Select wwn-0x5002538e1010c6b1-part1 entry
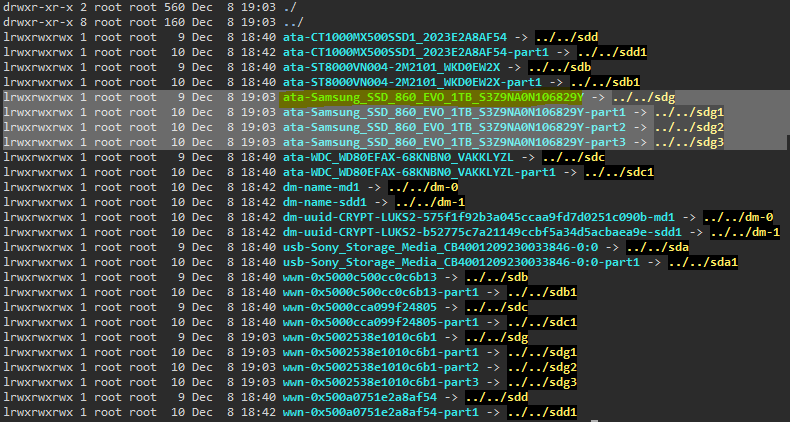Screen dimensions: 790x422 point(381,352)
